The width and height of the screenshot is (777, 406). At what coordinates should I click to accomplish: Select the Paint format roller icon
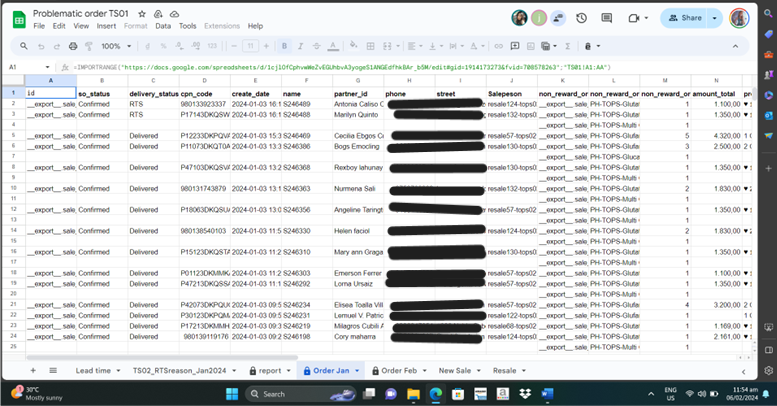(x=89, y=46)
